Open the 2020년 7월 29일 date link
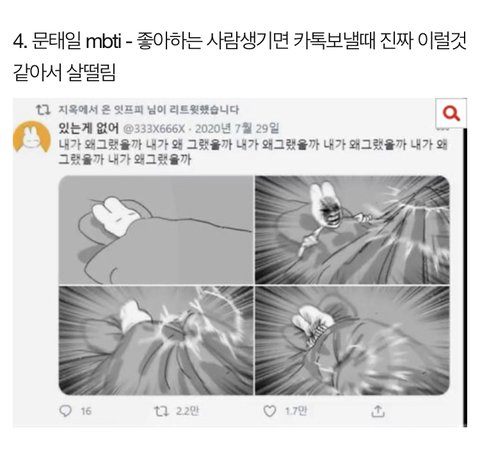 237,128
